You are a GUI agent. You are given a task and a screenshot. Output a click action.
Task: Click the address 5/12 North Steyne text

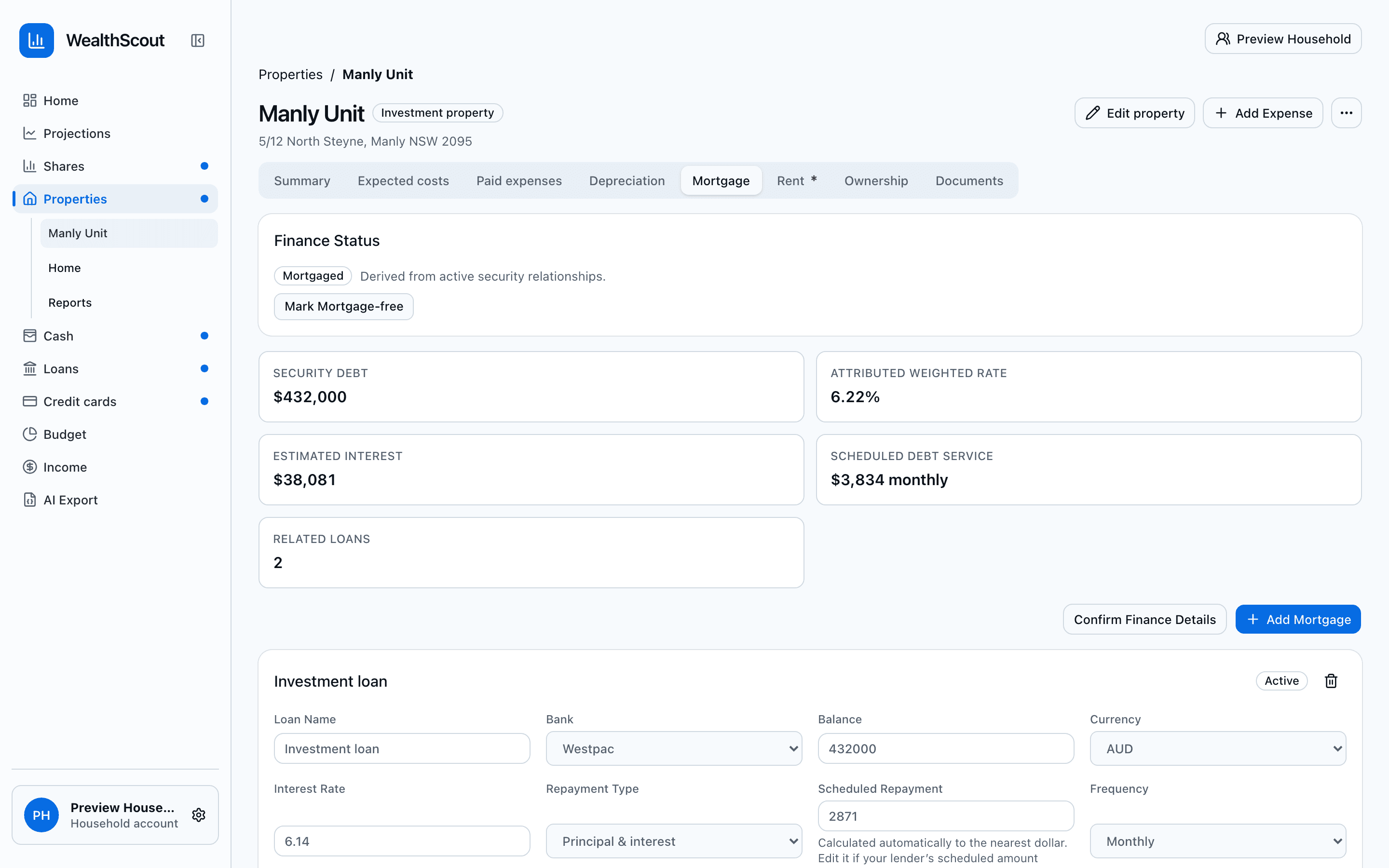tap(365, 141)
